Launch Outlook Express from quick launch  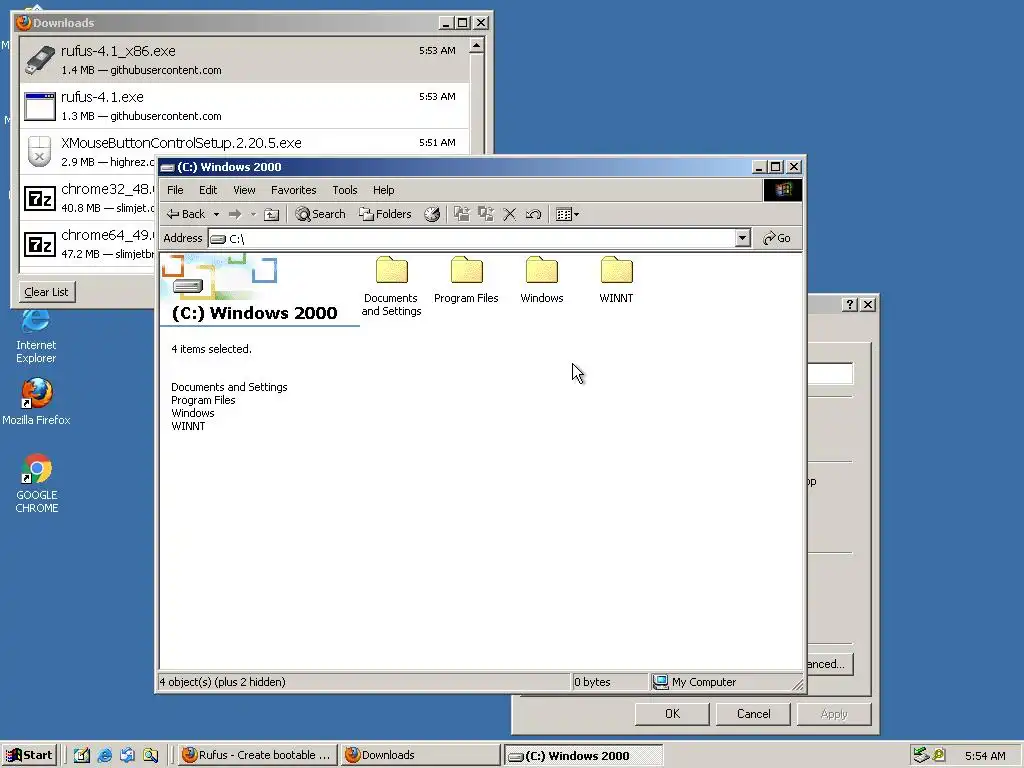click(x=127, y=755)
